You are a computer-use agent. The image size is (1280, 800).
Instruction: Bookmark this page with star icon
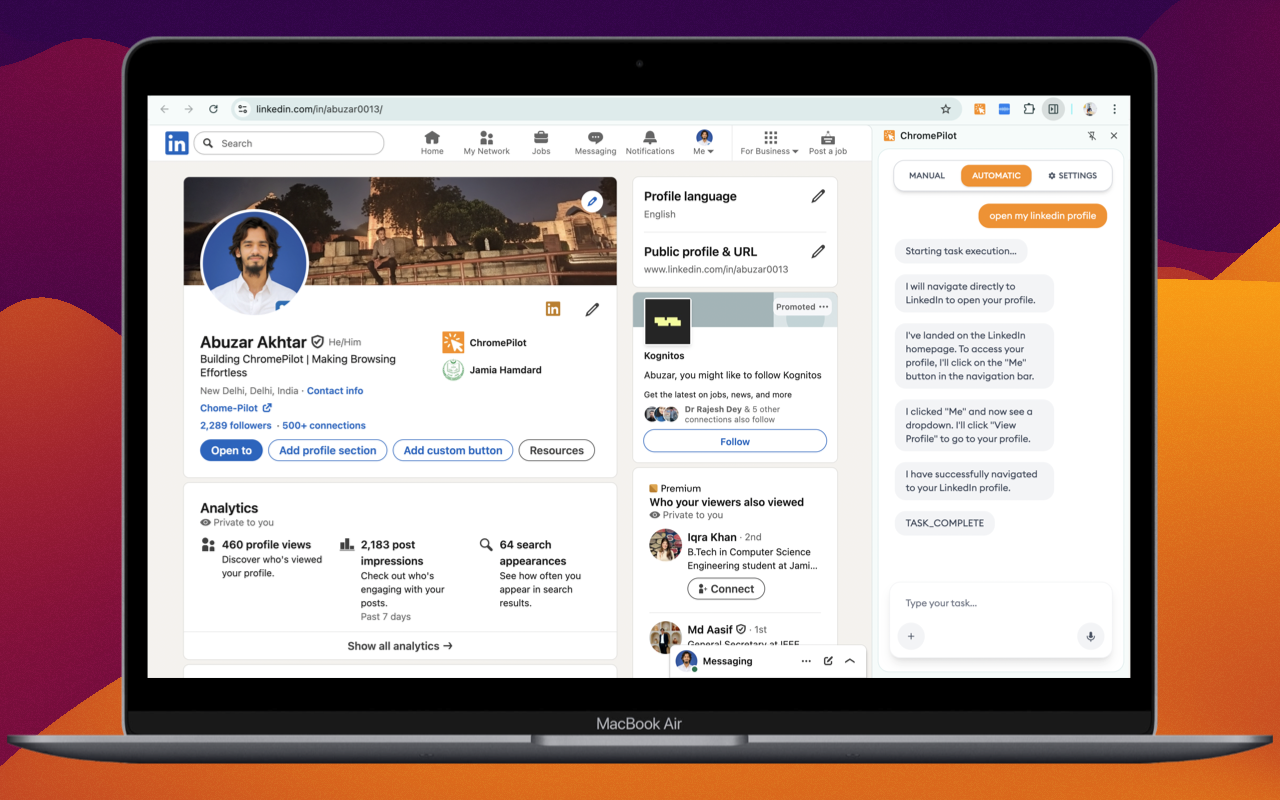point(946,109)
